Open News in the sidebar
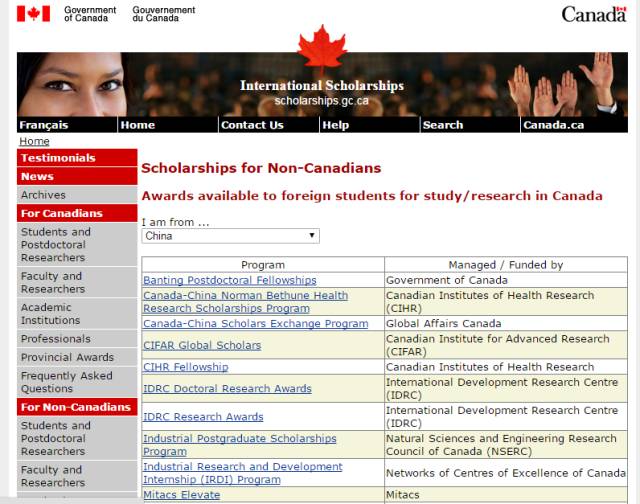This screenshot has height=504, width=640. tap(77, 176)
